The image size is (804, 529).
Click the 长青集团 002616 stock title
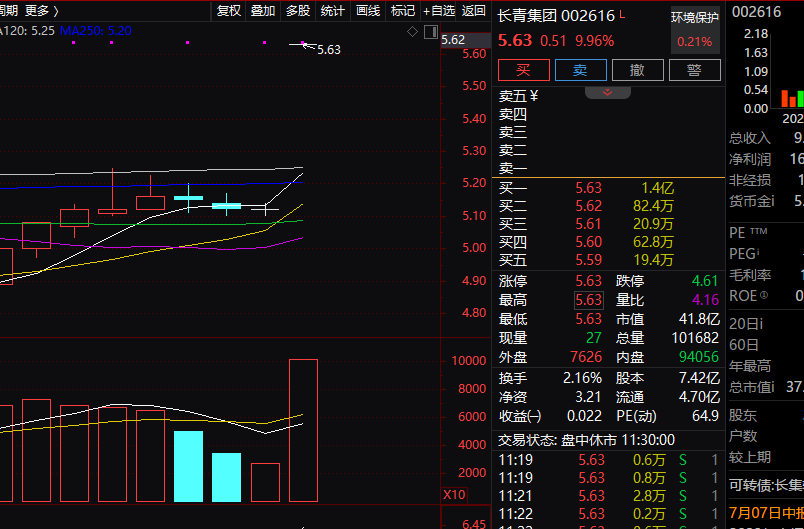556,16
